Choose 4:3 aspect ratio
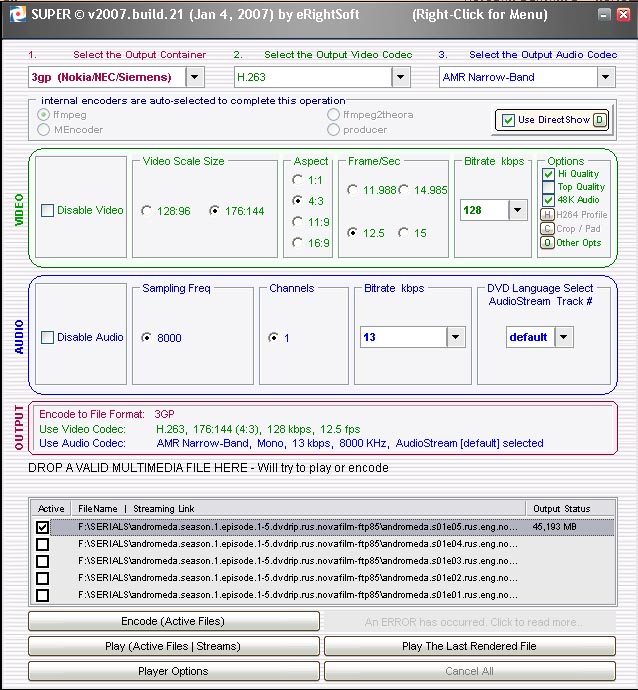The height and width of the screenshot is (690, 638). (297, 201)
